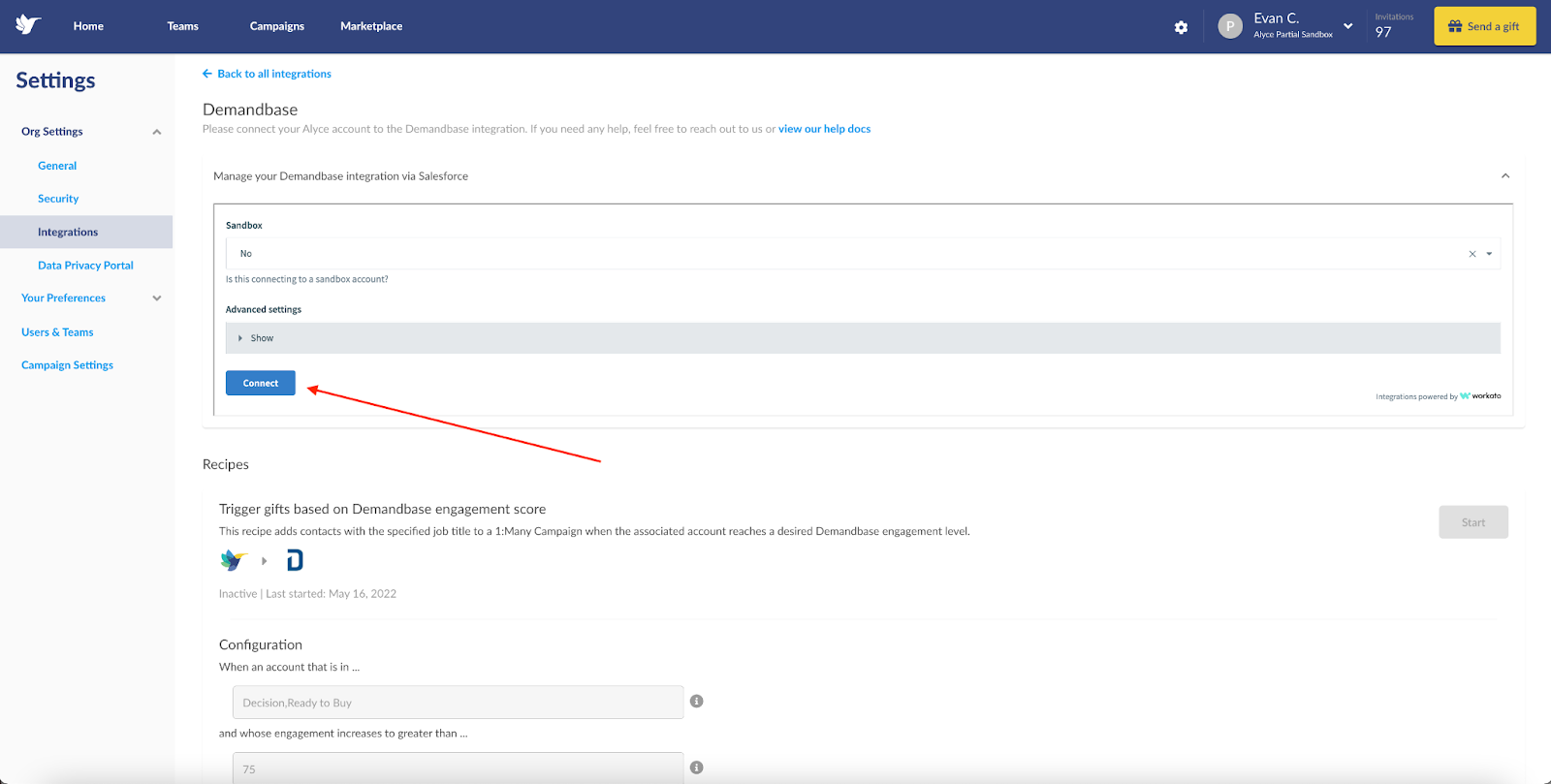Collapse the Org Settings section
Screen dimensions: 1551x784
[157, 132]
